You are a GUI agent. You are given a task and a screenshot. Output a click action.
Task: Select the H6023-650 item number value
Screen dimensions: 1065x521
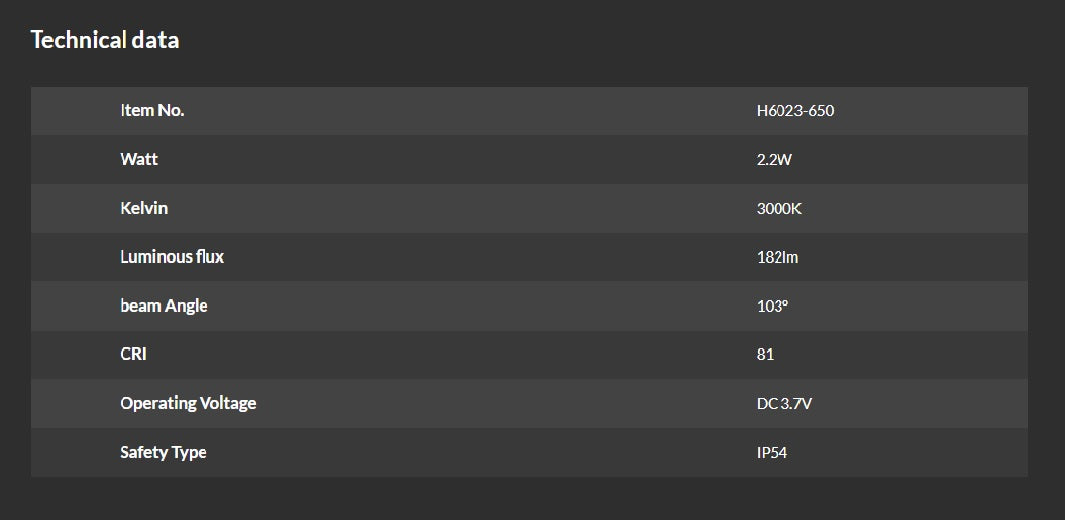click(795, 111)
